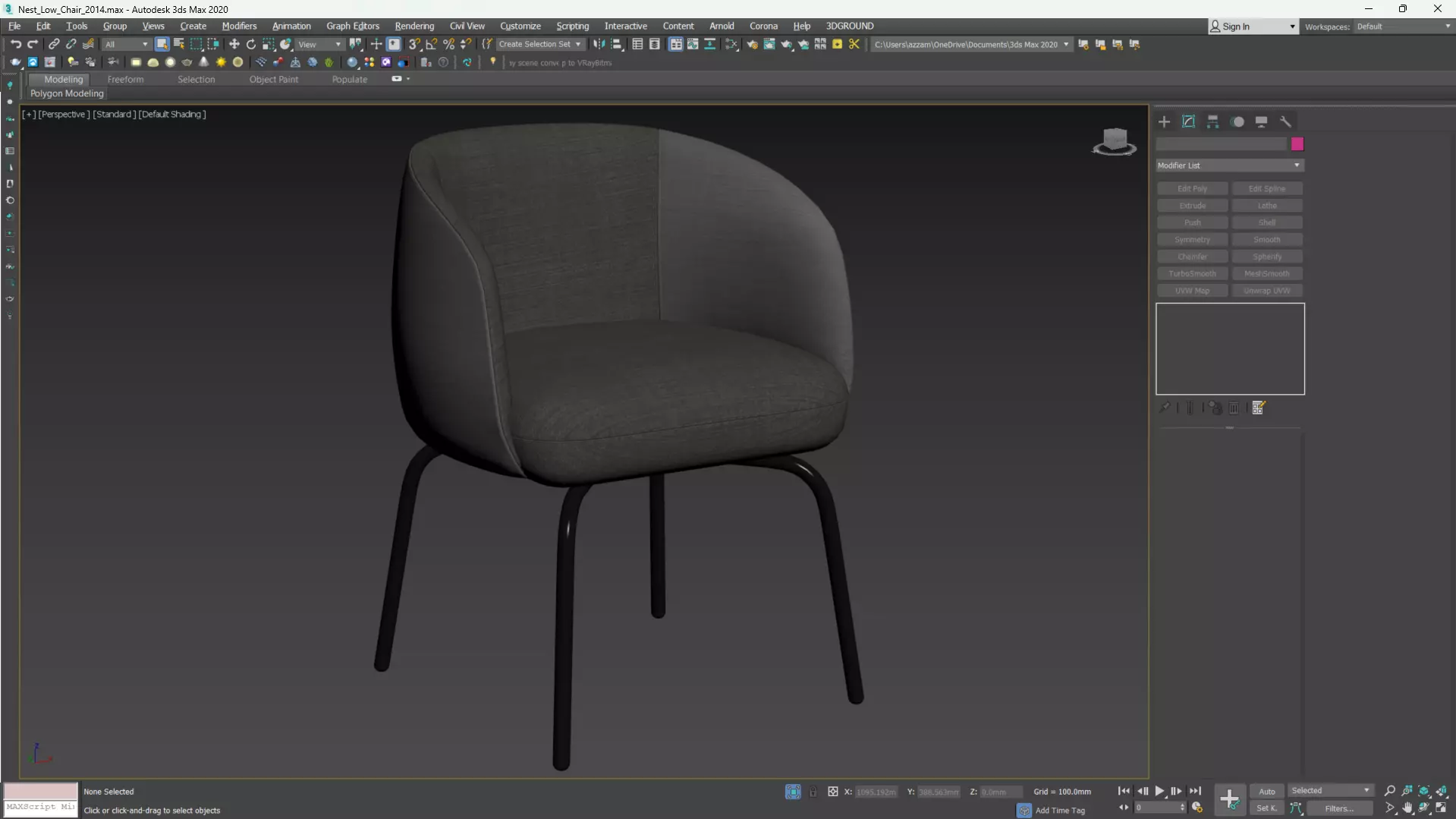The height and width of the screenshot is (819, 1456).
Task: Click the Configure Modifier Sets icon
Action: click(1259, 408)
